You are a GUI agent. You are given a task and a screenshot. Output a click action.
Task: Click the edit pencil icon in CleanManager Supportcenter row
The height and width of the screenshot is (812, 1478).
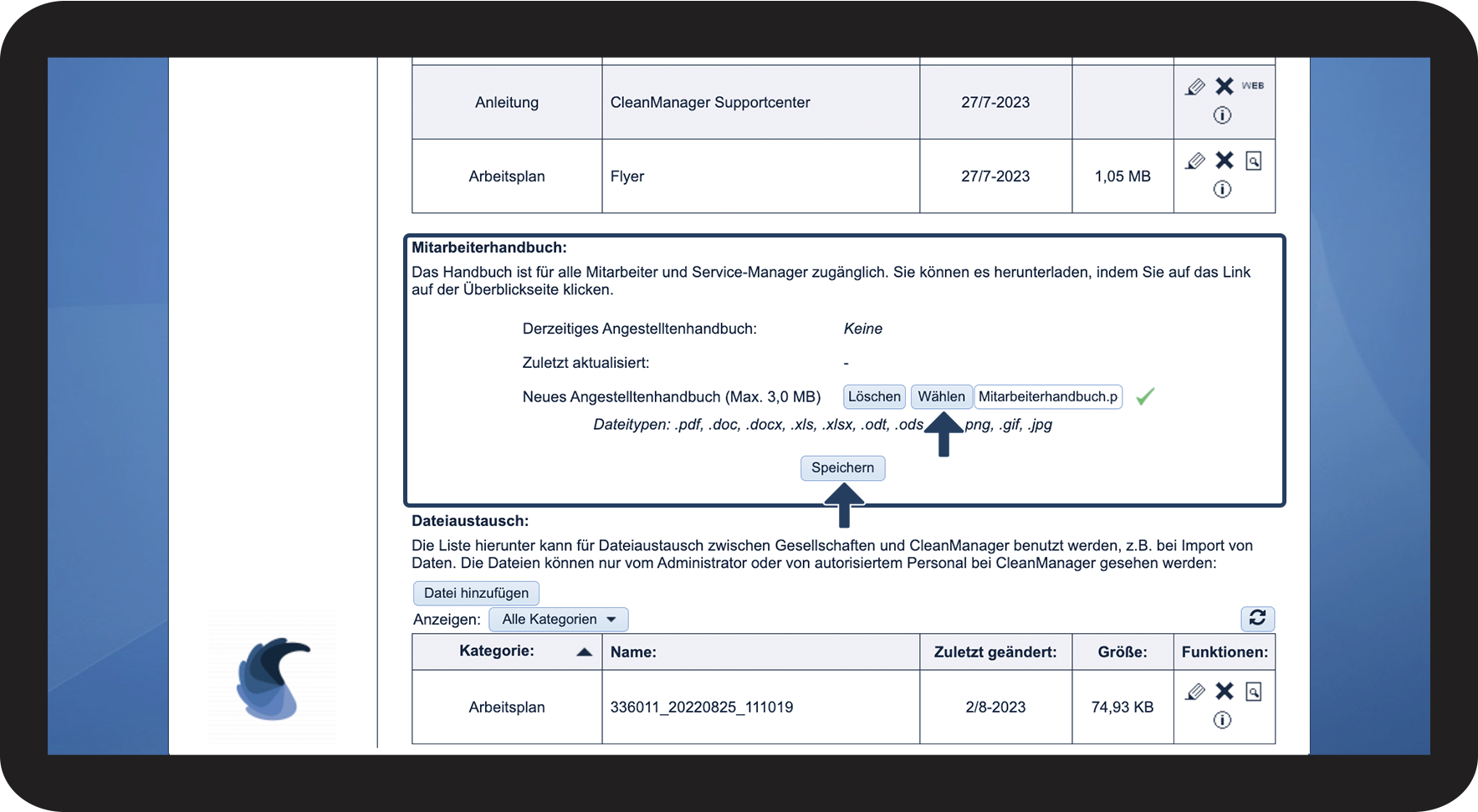[1195, 87]
